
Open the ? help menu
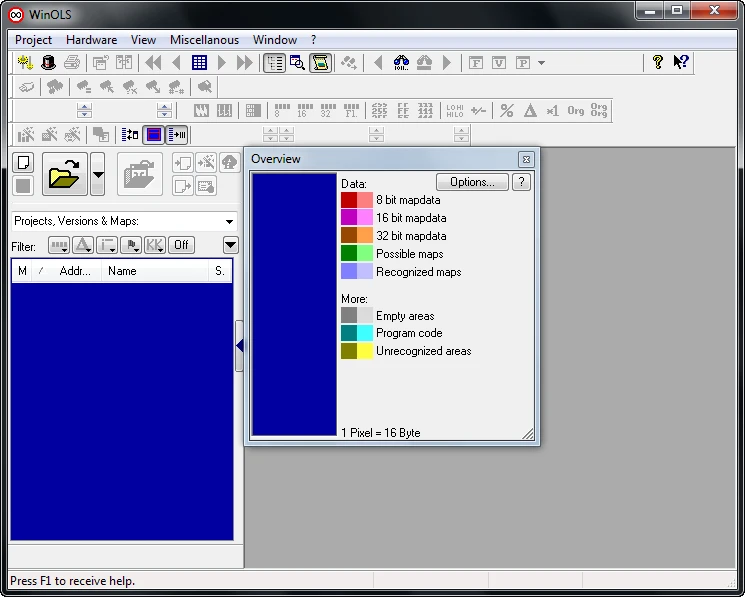(x=314, y=40)
